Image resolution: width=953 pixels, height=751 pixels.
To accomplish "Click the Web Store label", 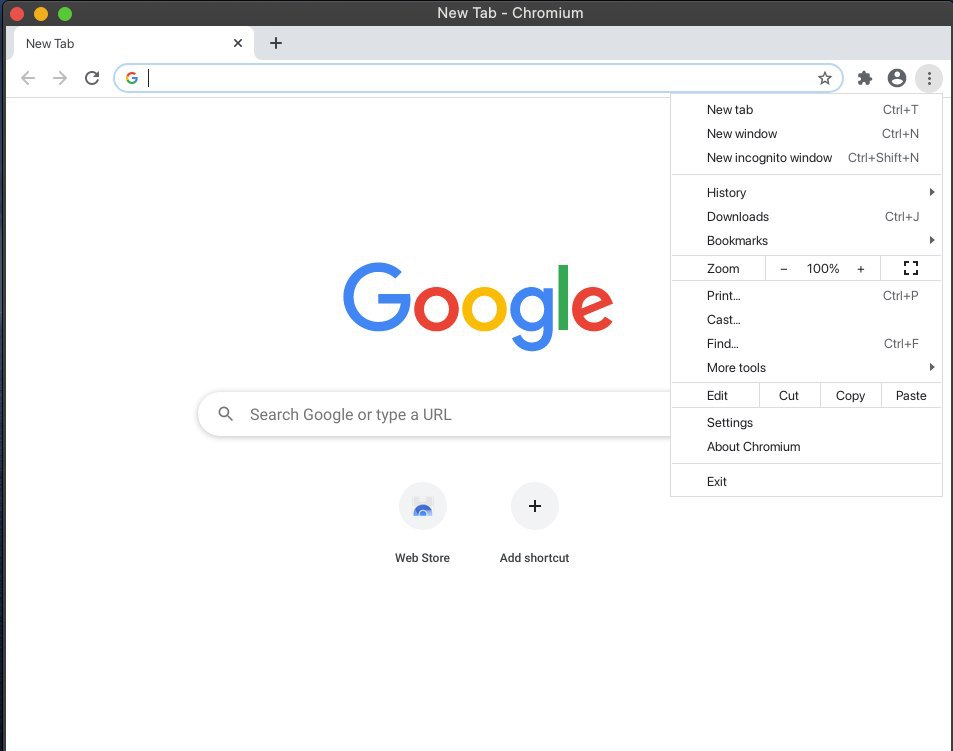I will click(x=422, y=558).
